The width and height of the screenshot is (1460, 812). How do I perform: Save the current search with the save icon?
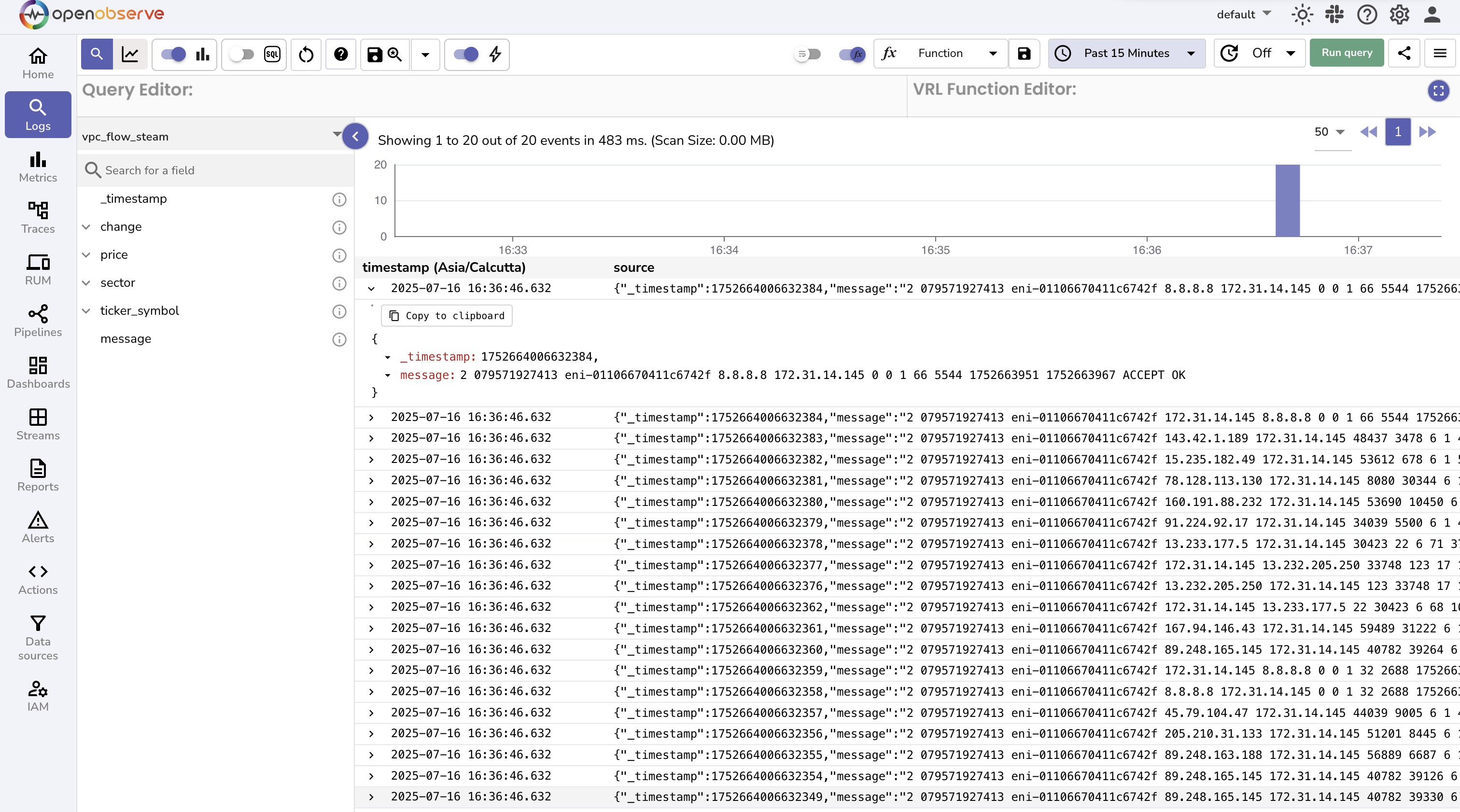[x=375, y=55]
